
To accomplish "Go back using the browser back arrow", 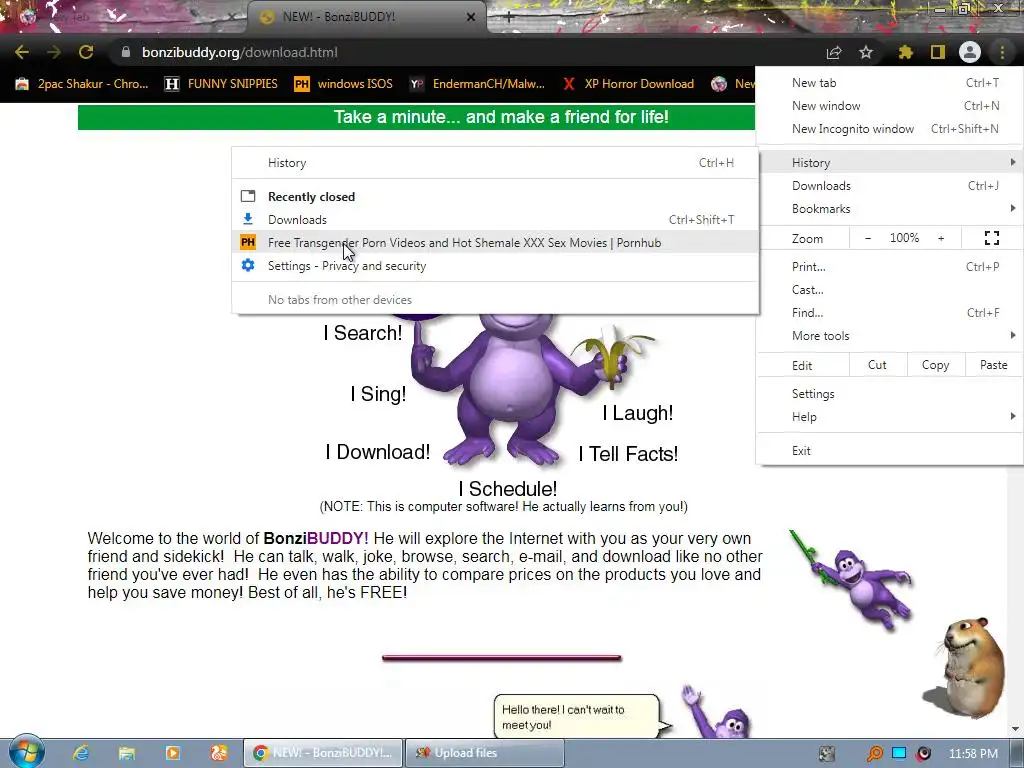I will 22,52.
